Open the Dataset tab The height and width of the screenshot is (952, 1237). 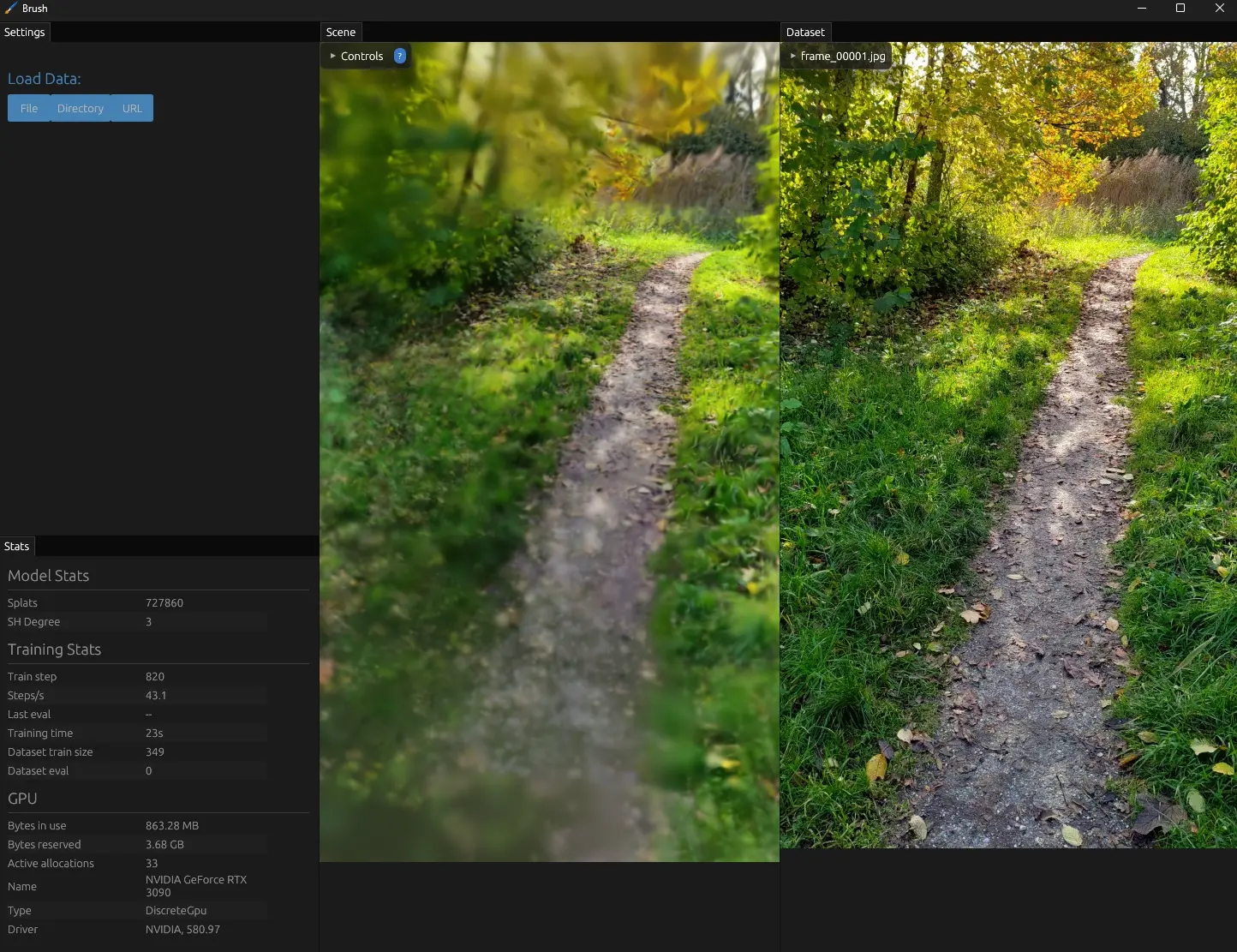coord(805,33)
